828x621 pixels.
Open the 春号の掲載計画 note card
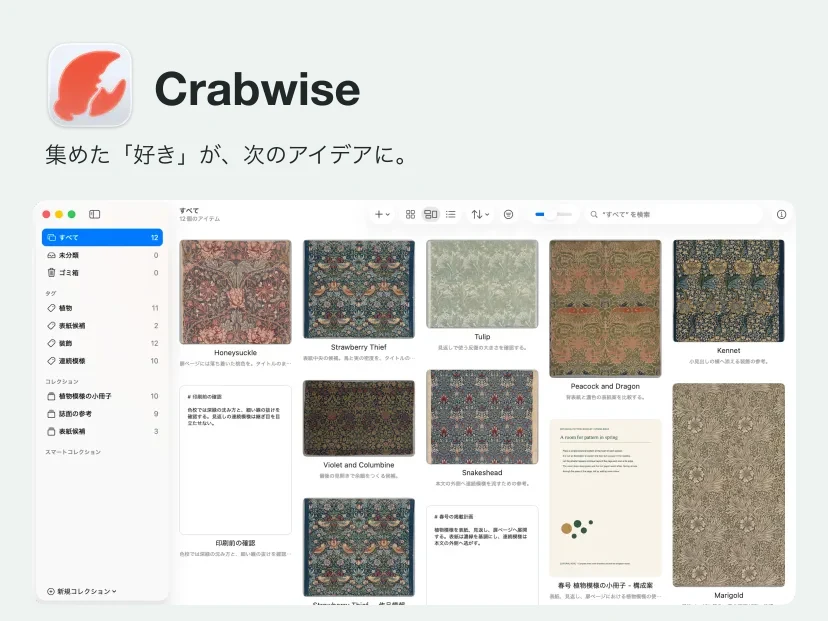(482, 554)
